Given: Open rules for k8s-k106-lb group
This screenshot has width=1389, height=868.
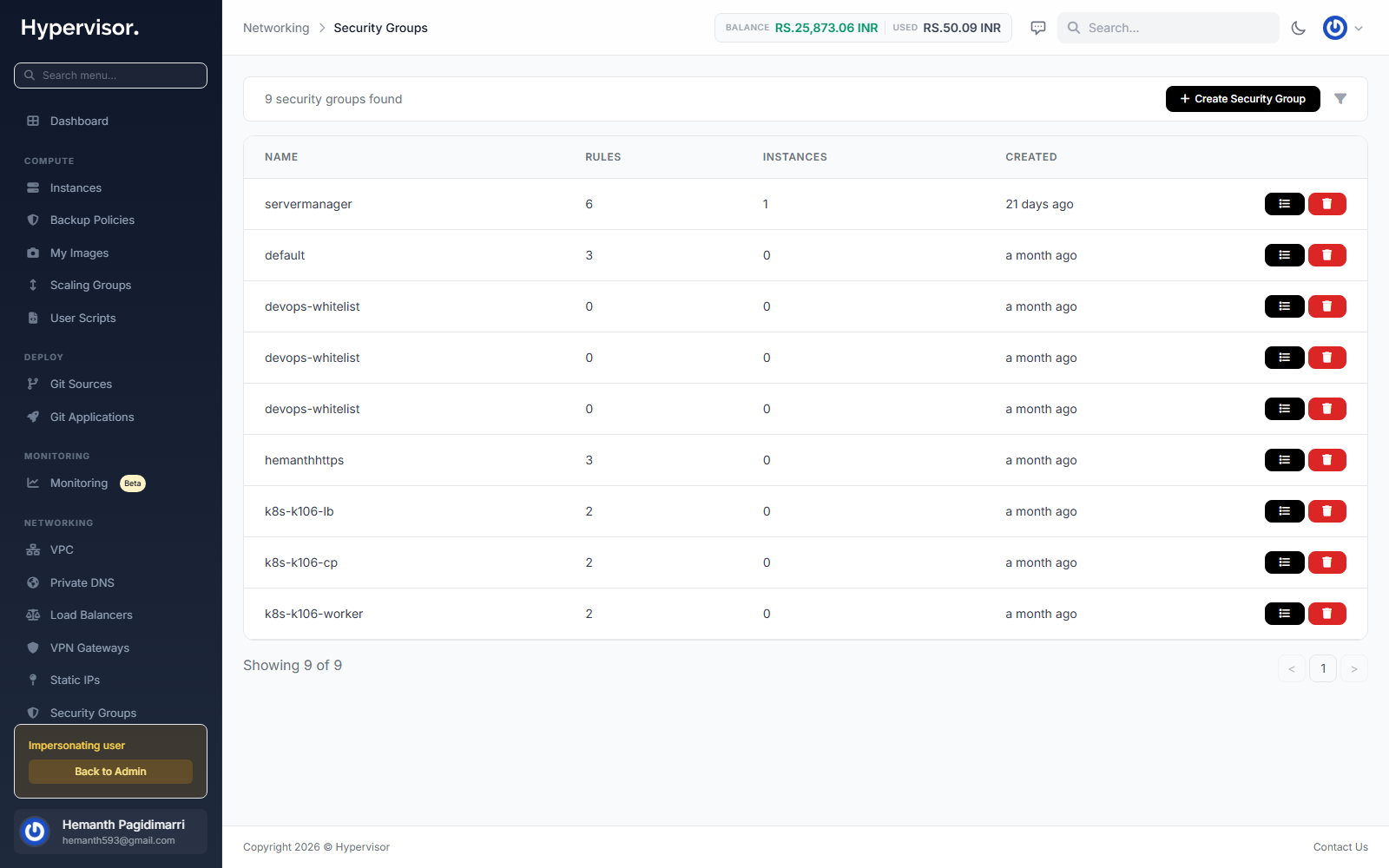Looking at the screenshot, I should [x=1284, y=511].
